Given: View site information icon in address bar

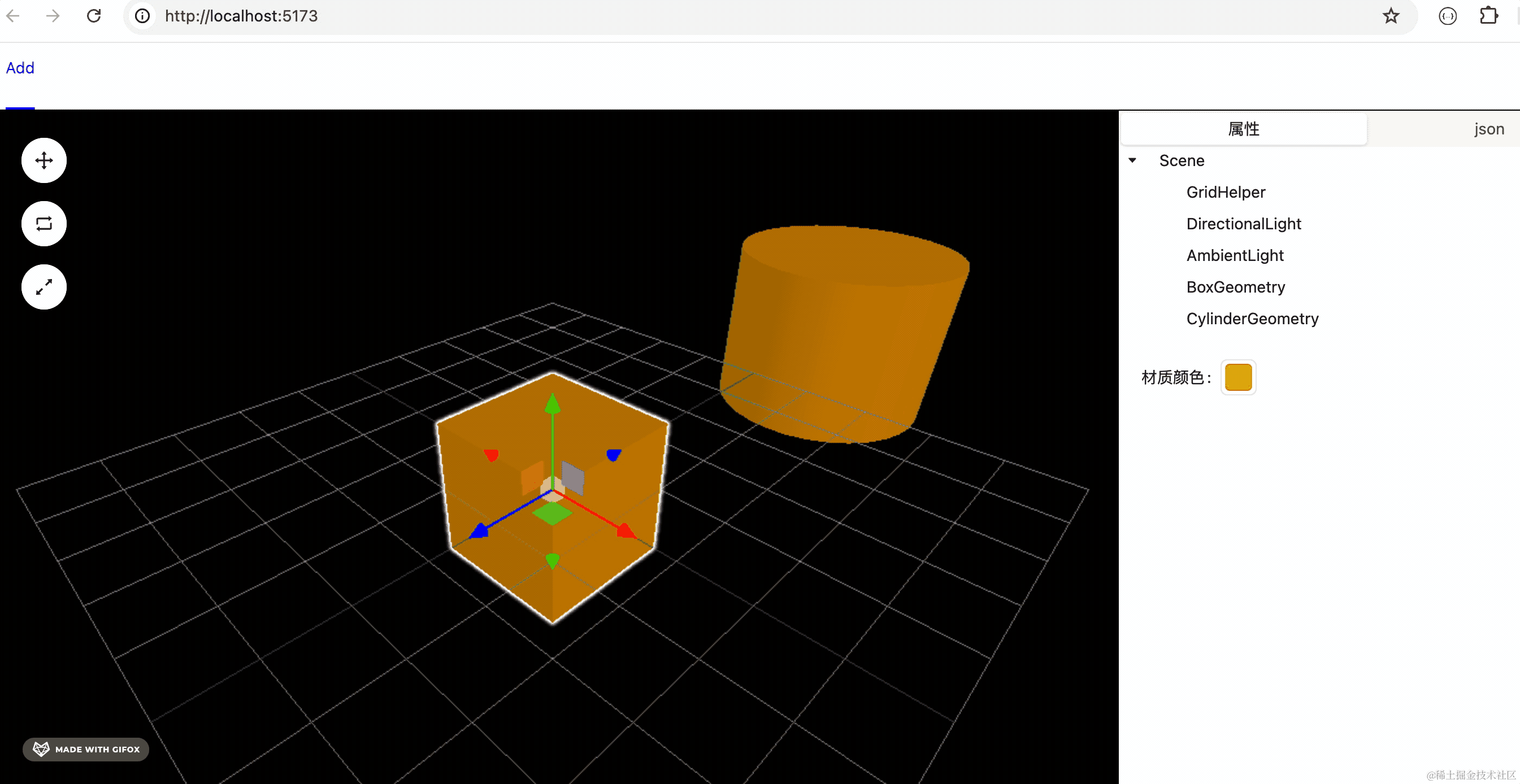Looking at the screenshot, I should (142, 16).
